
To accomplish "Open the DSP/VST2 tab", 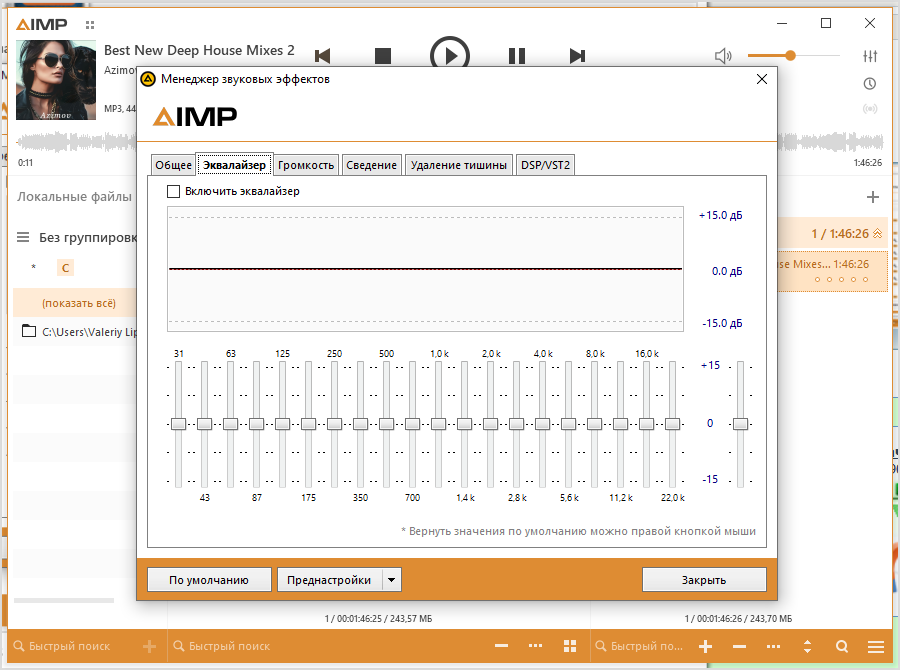I will point(546,165).
